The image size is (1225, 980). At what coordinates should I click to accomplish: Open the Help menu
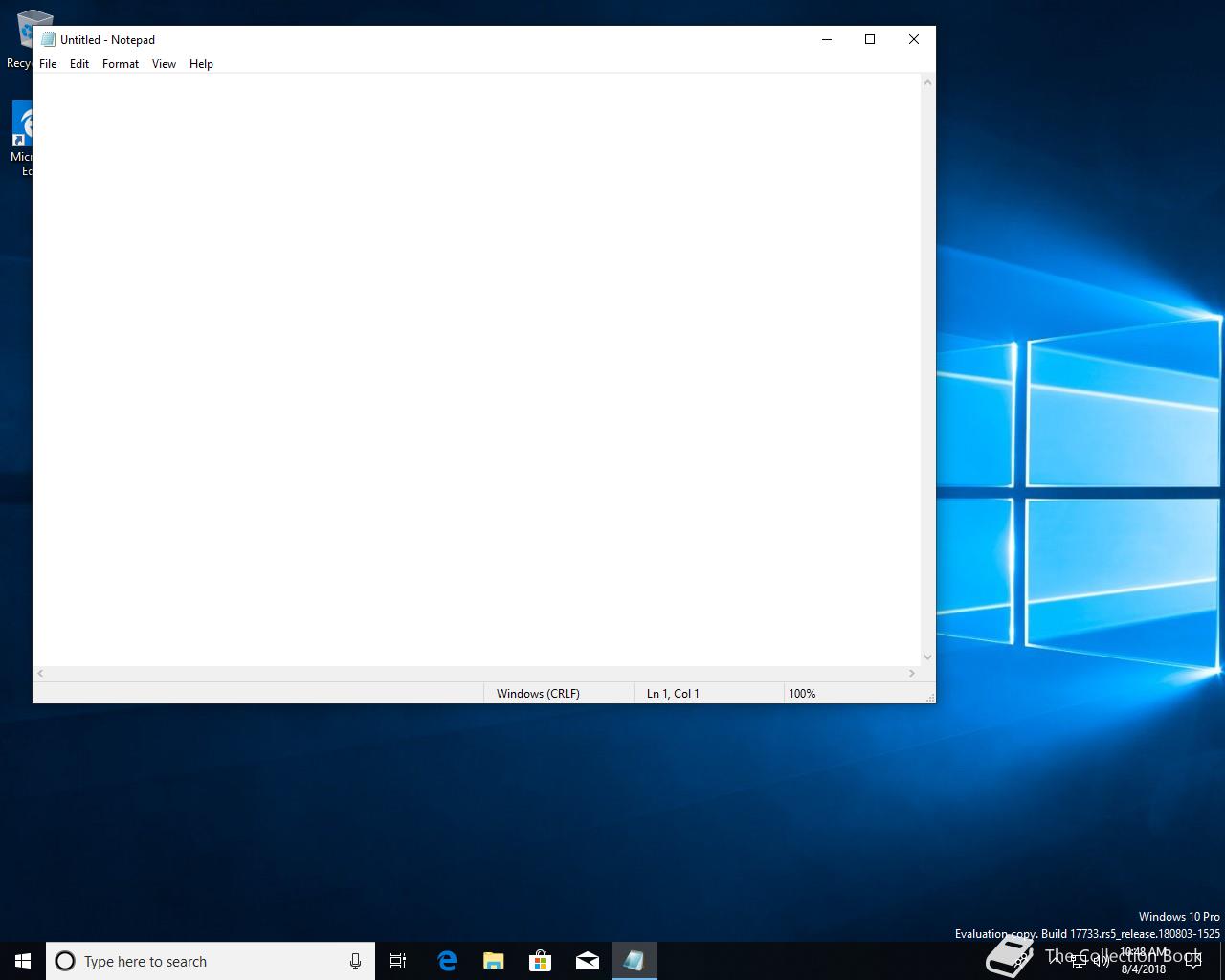tap(201, 64)
